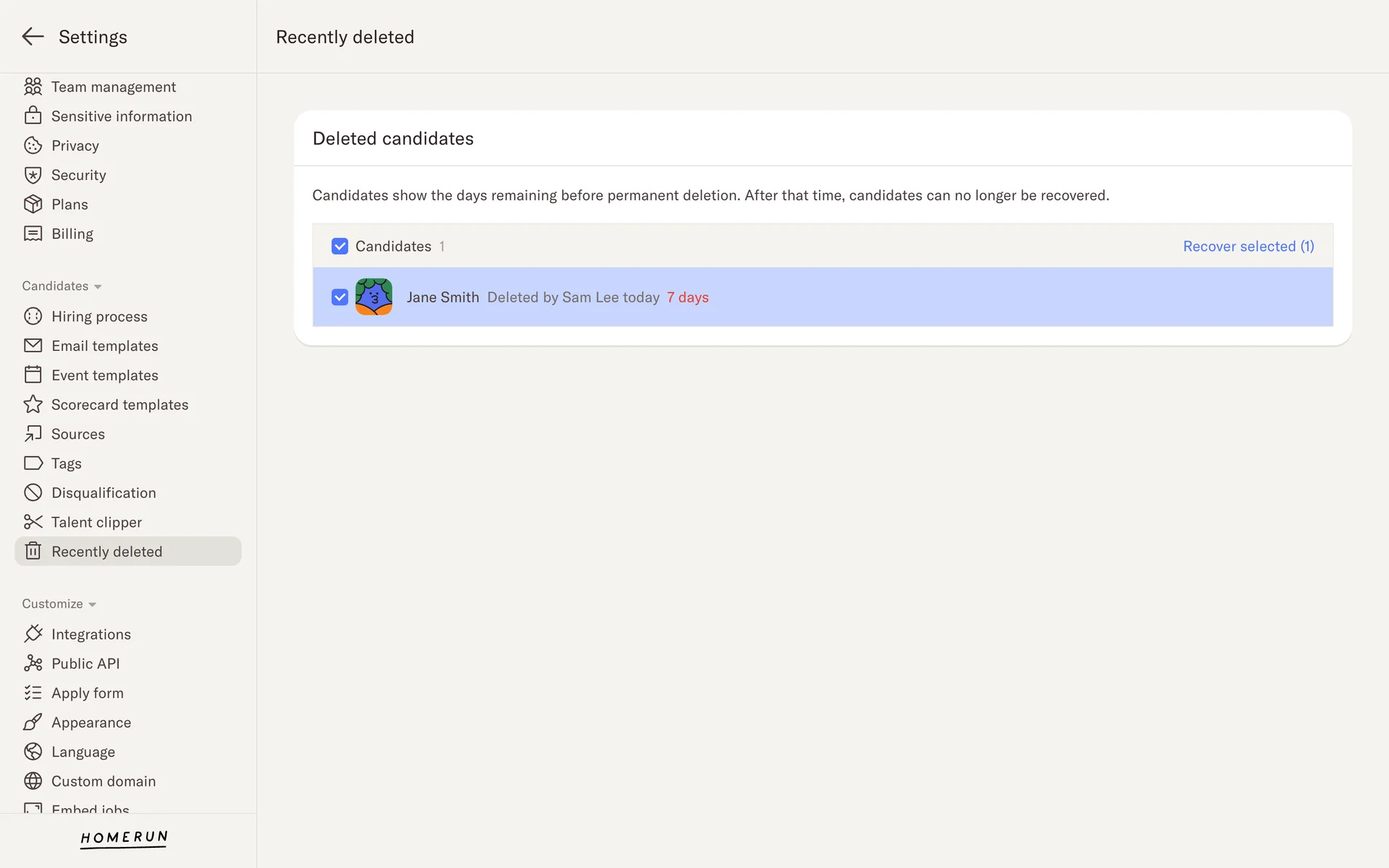
Task: Click the Public API nodes icon
Action: 33,664
